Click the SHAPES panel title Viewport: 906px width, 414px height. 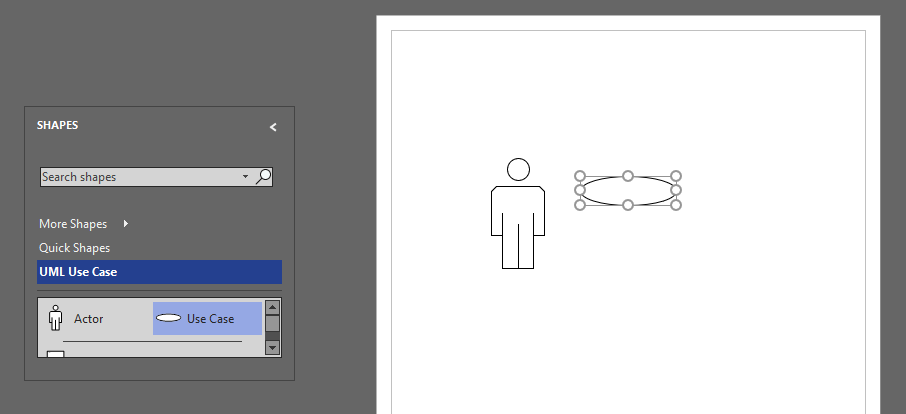pyautogui.click(x=58, y=126)
